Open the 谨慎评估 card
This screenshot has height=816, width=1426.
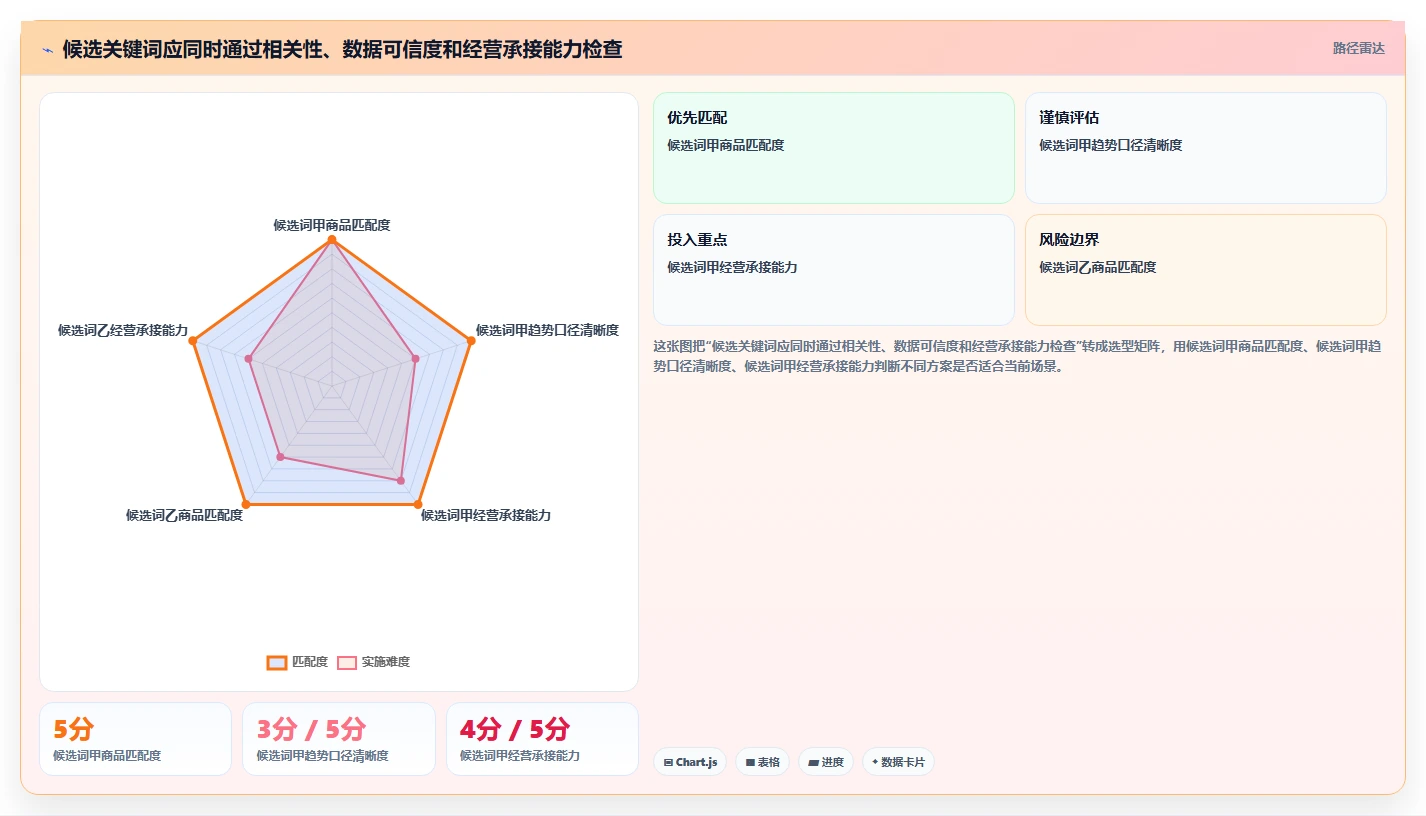(x=1206, y=148)
